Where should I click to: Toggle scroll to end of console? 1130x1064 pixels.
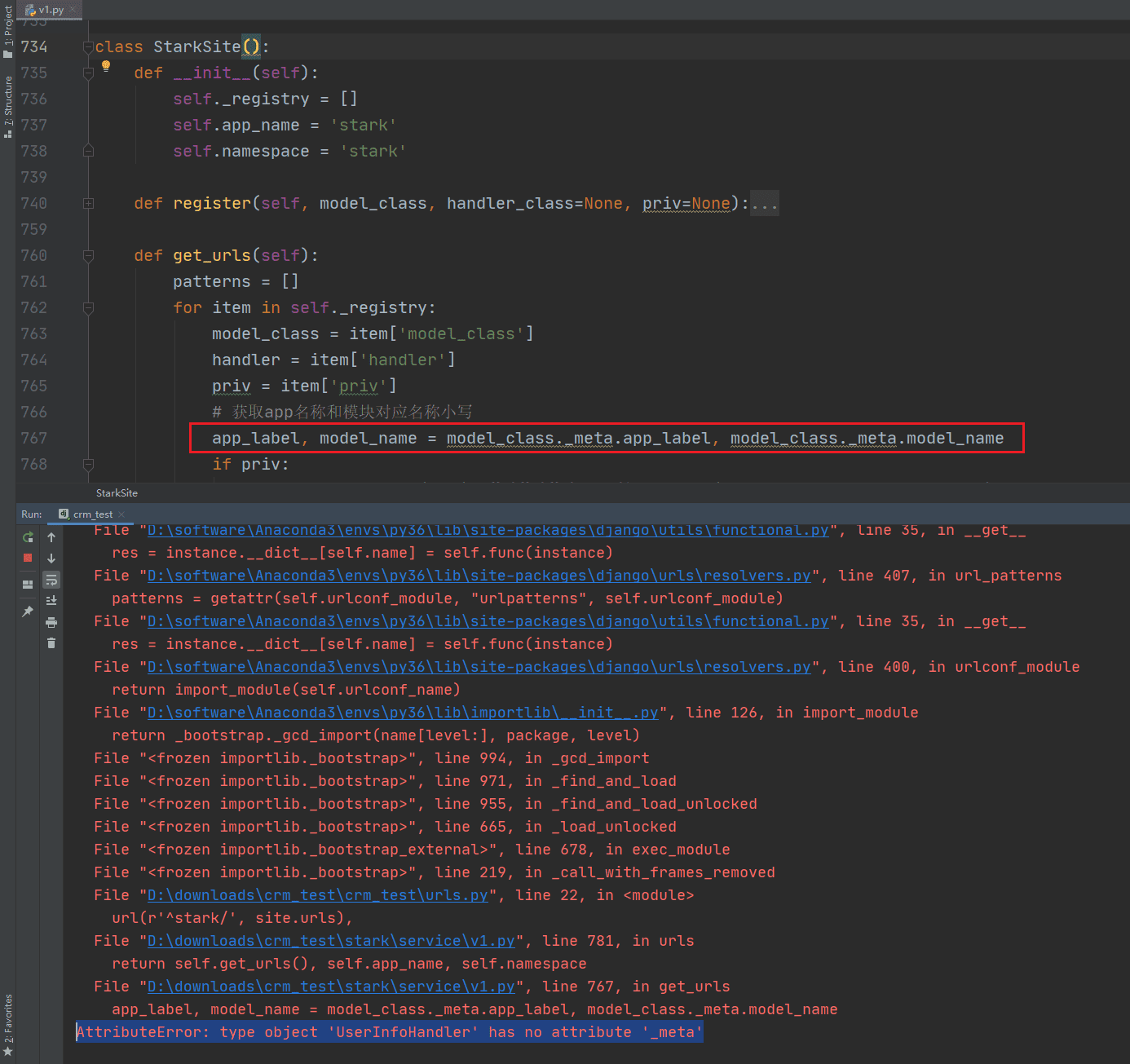pyautogui.click(x=51, y=601)
